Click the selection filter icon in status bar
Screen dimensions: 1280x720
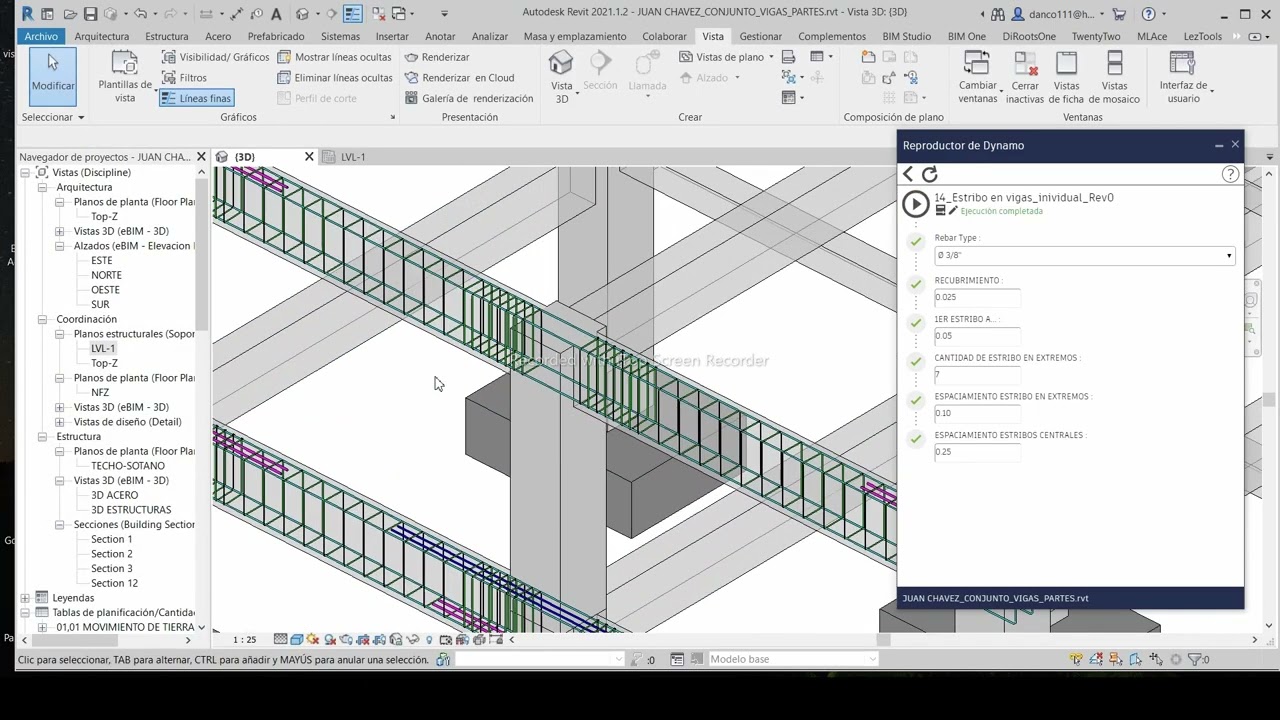pyautogui.click(x=1197, y=659)
